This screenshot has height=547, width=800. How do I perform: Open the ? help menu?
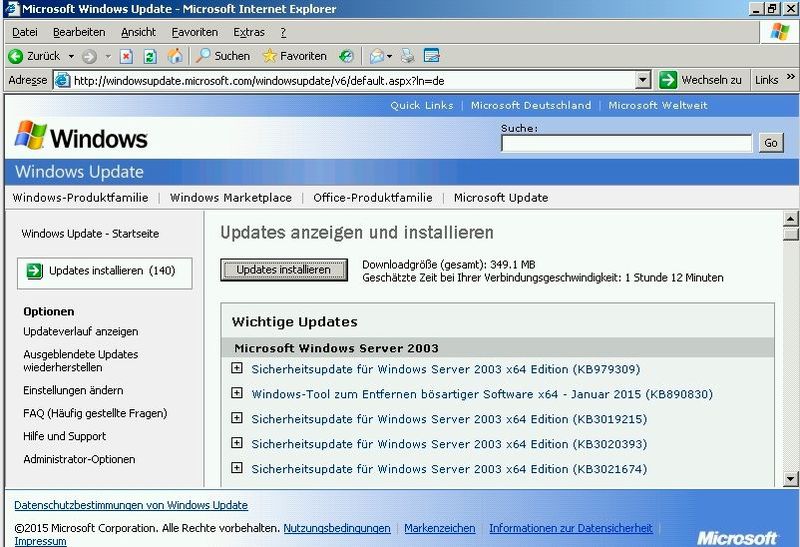(283, 32)
